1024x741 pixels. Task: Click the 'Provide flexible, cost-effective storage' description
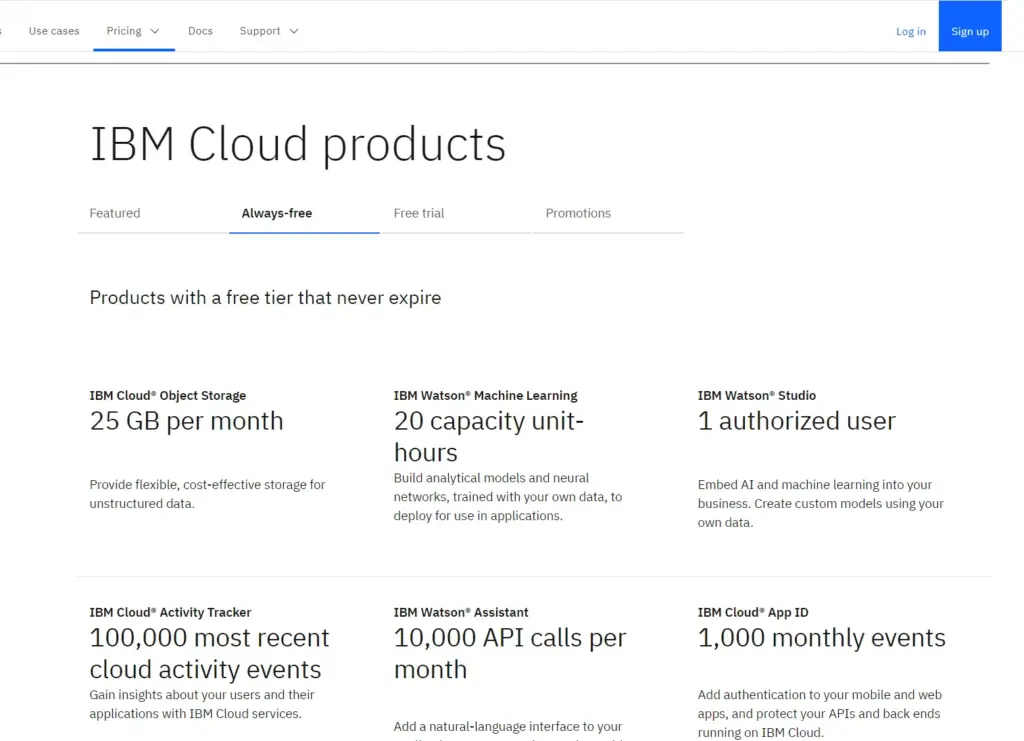coord(207,494)
